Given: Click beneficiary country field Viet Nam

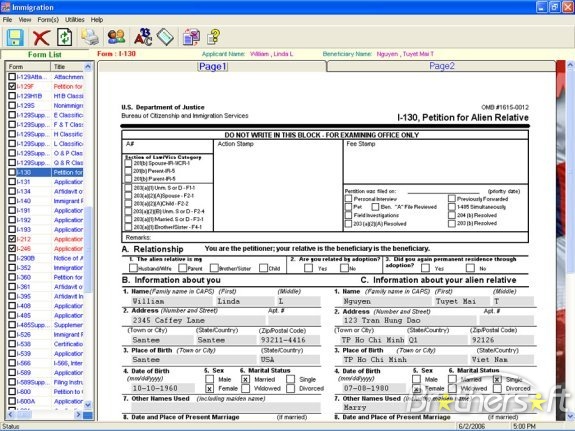Looking at the screenshot, I should tap(501, 359).
